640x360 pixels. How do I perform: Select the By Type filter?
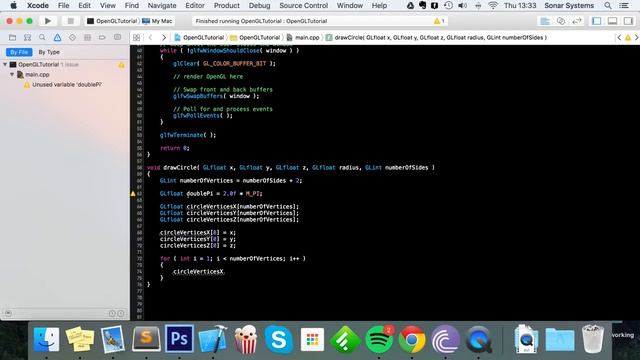pos(49,52)
